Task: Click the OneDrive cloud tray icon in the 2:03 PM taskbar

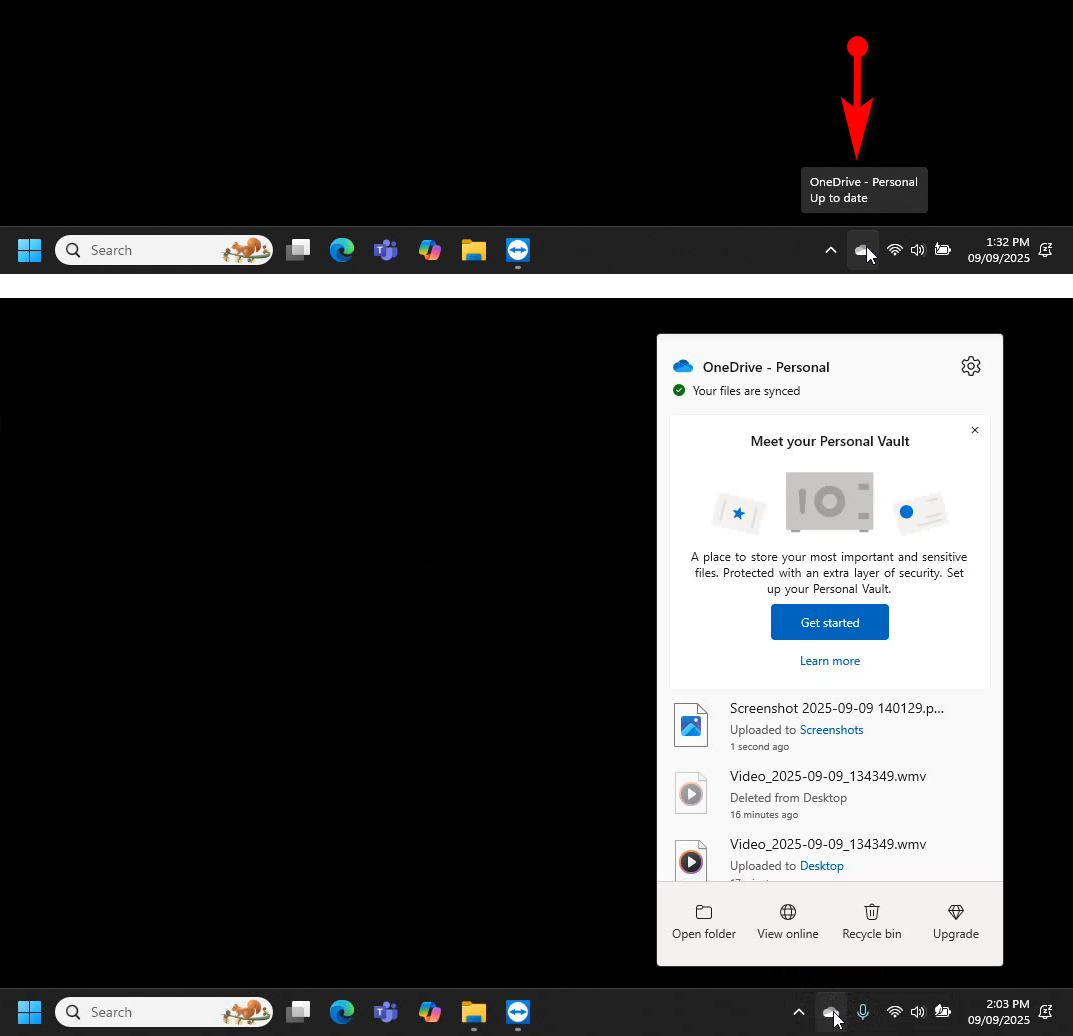Action: [x=831, y=1011]
